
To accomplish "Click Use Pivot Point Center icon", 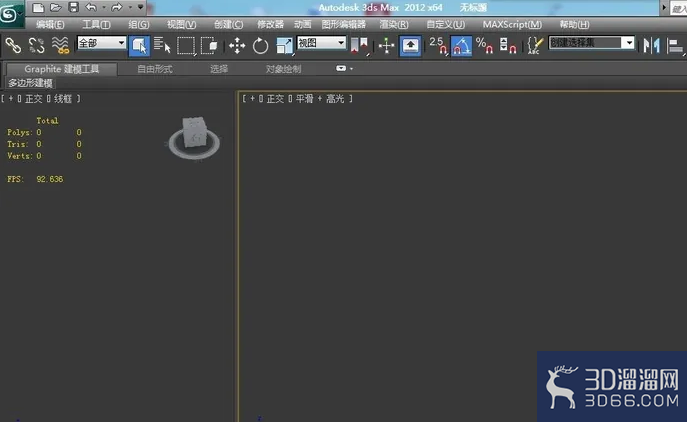I will [x=359, y=46].
